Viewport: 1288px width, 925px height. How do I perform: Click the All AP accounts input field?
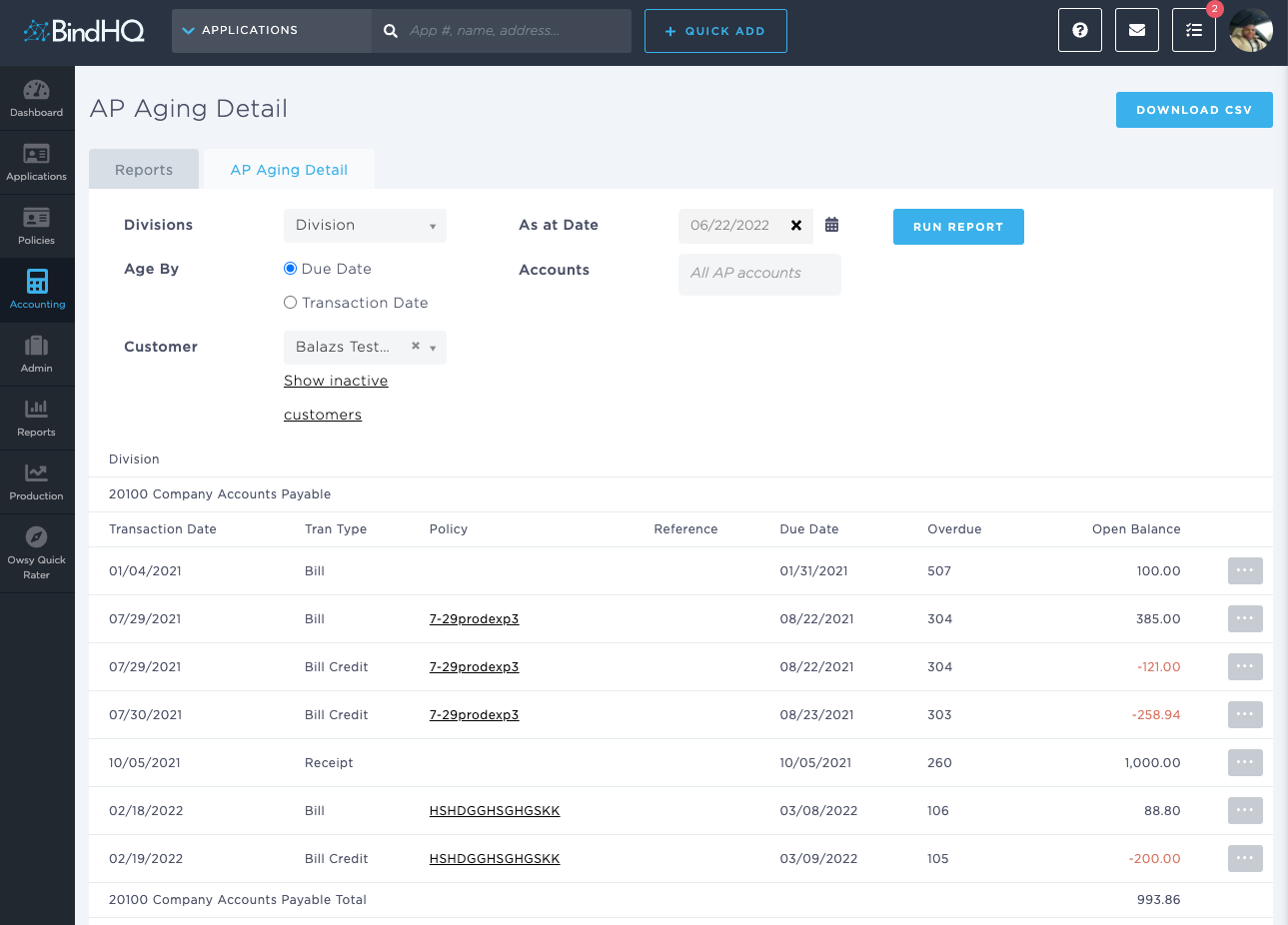(x=758, y=274)
